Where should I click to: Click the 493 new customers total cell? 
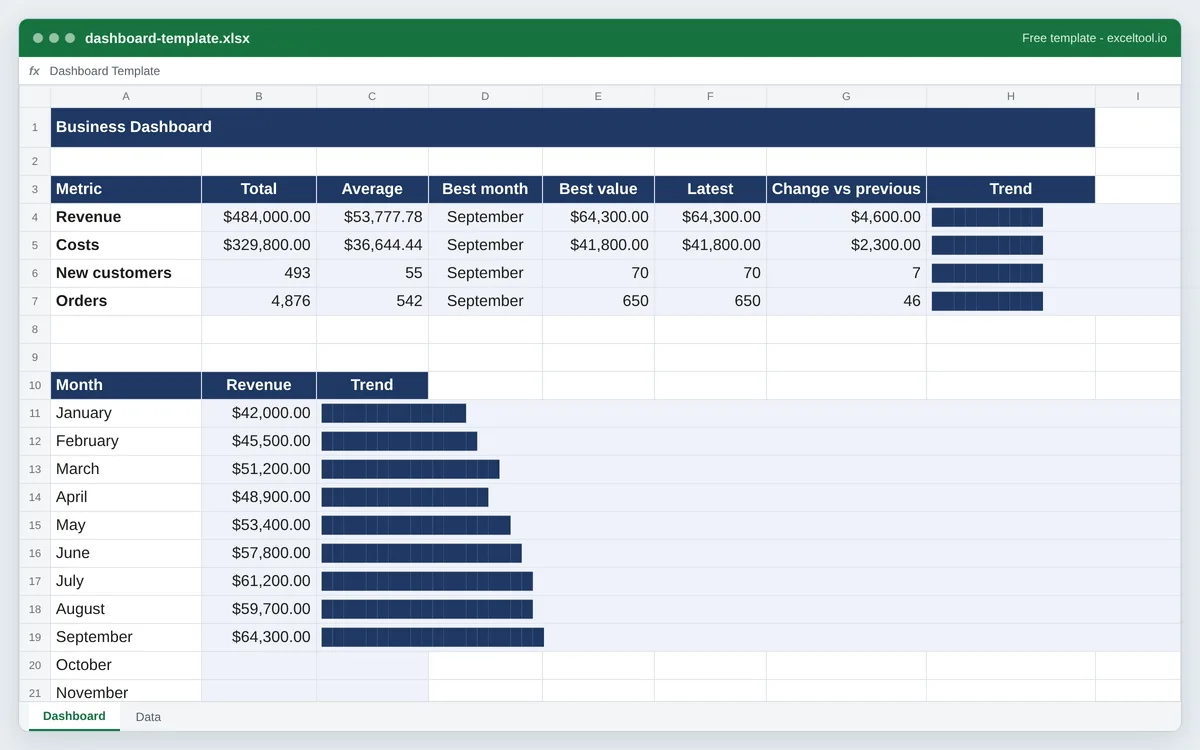click(x=259, y=273)
